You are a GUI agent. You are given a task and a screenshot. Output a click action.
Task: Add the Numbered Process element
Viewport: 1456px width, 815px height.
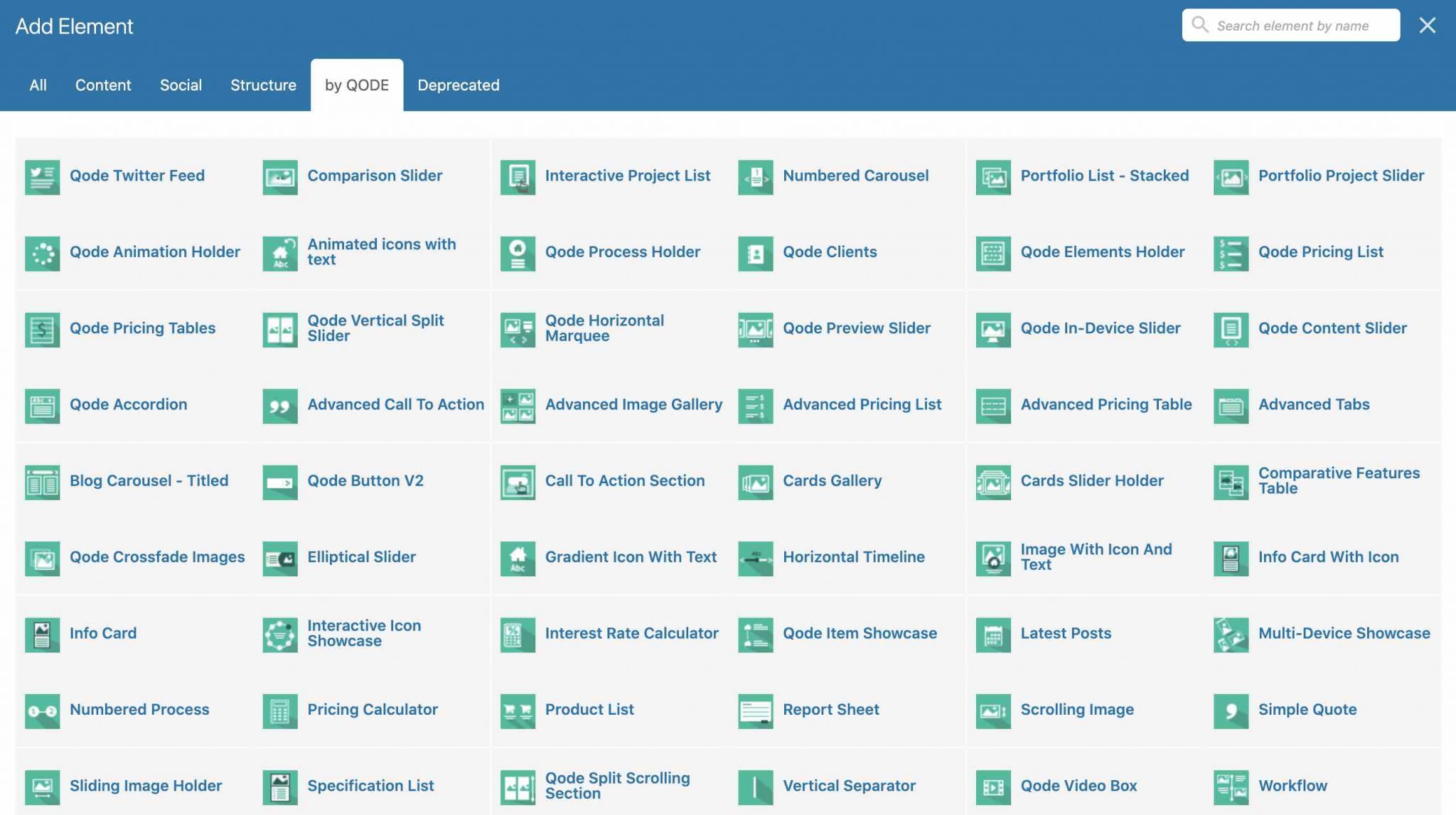[134, 710]
